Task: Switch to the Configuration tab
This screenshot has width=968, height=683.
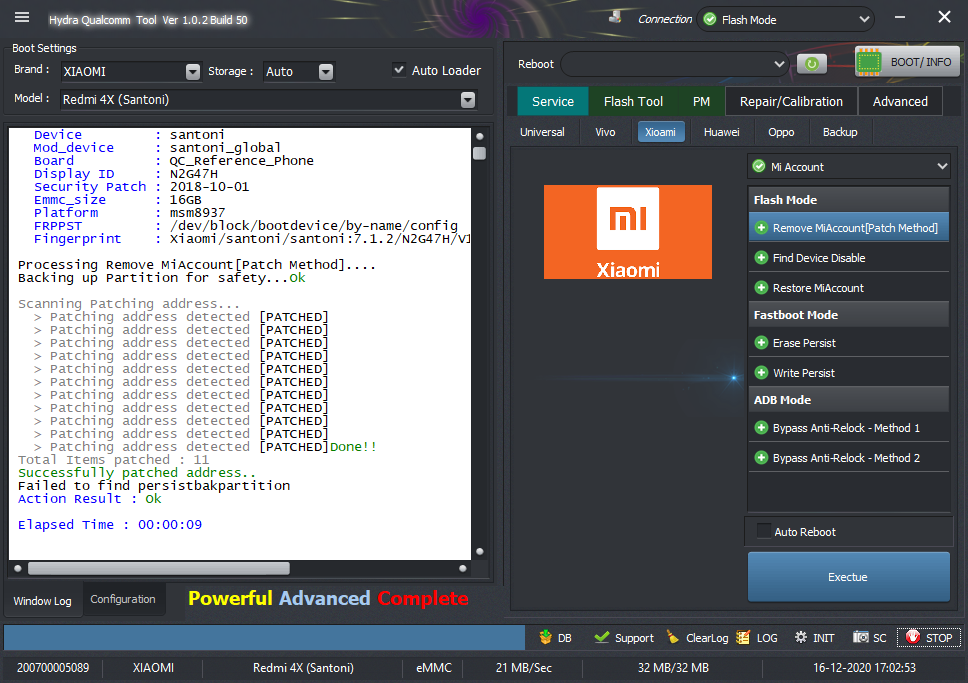Action: (x=123, y=599)
